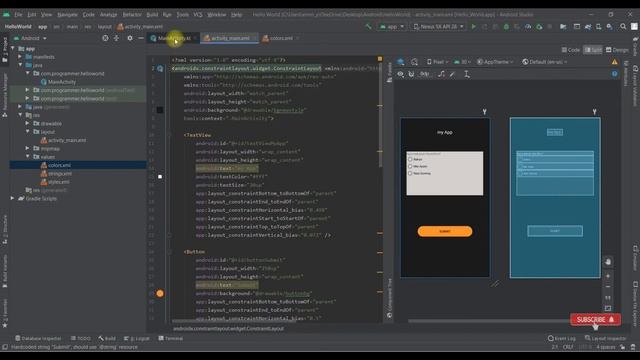Click the Guidelines icon in design toolbar
This screenshot has height=360, width=640.
point(467,74)
